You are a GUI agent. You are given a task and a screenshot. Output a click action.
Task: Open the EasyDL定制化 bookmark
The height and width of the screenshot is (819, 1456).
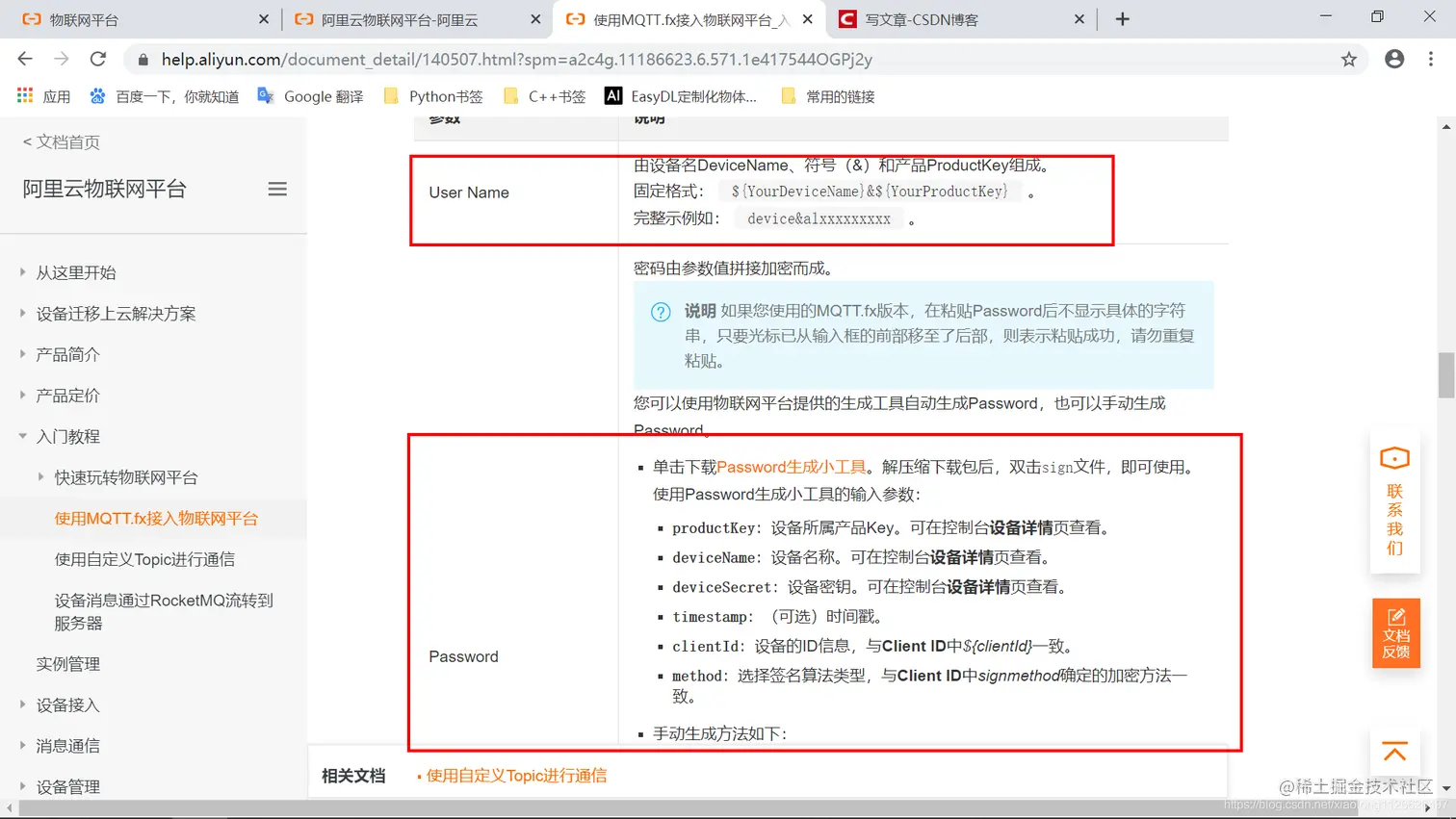click(681, 96)
